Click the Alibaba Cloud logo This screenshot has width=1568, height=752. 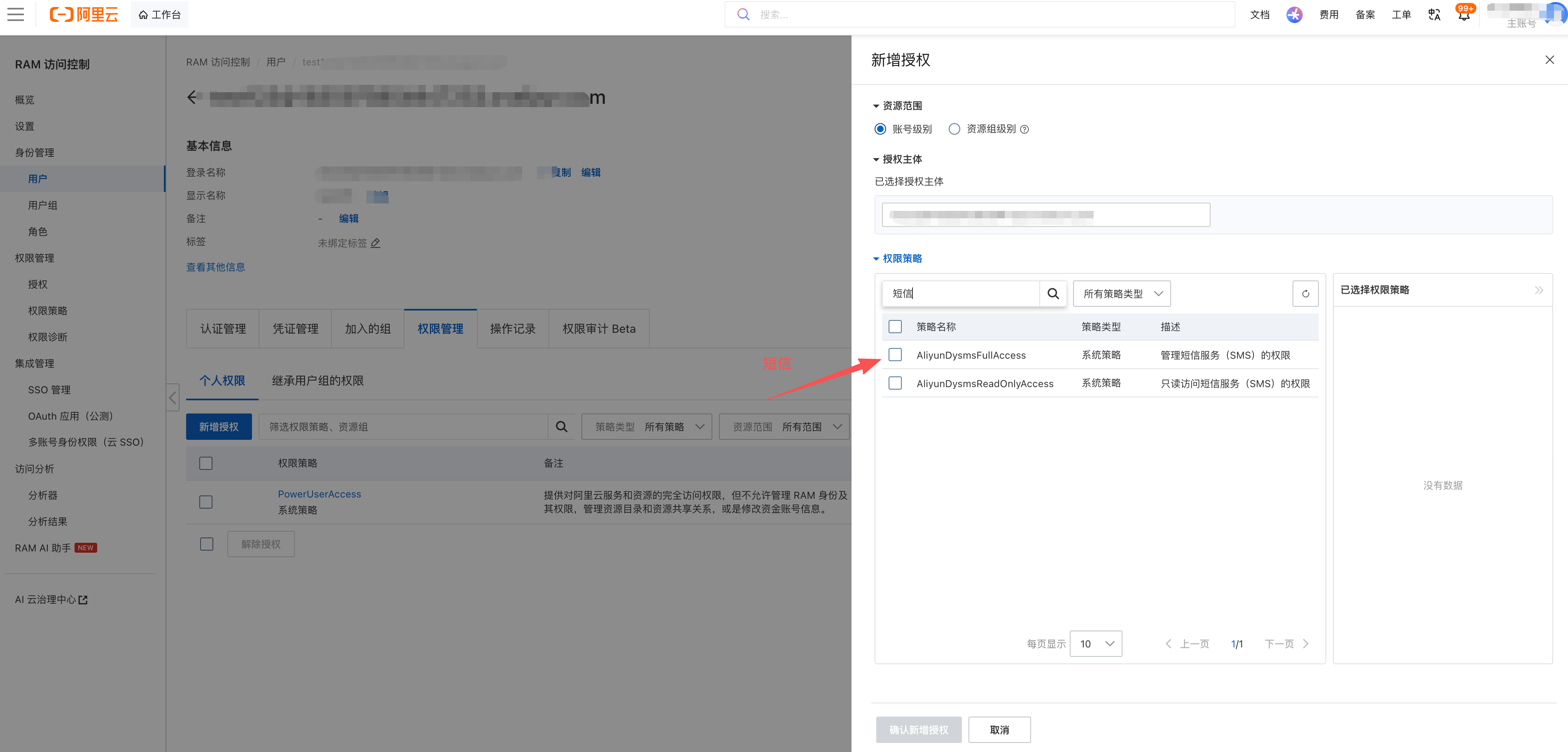coord(84,14)
